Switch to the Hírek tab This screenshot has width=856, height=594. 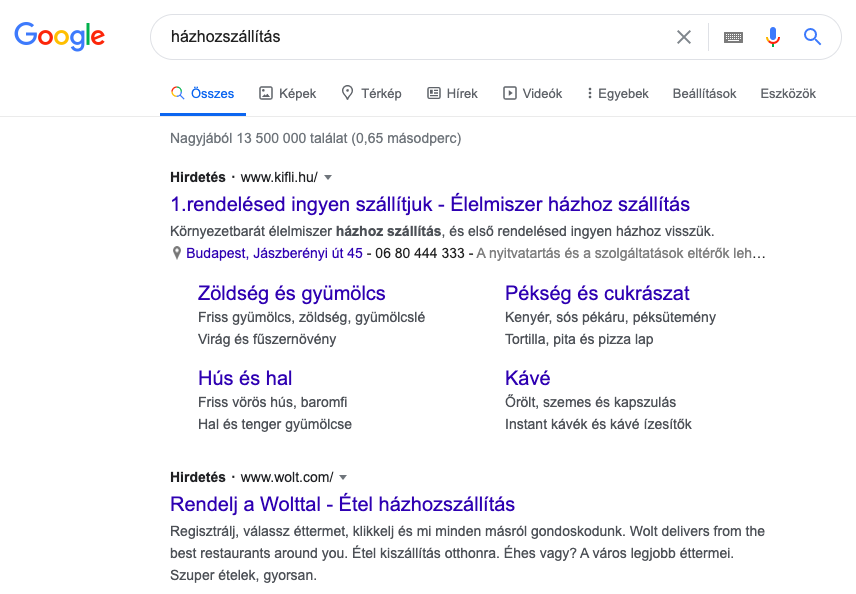[x=453, y=93]
